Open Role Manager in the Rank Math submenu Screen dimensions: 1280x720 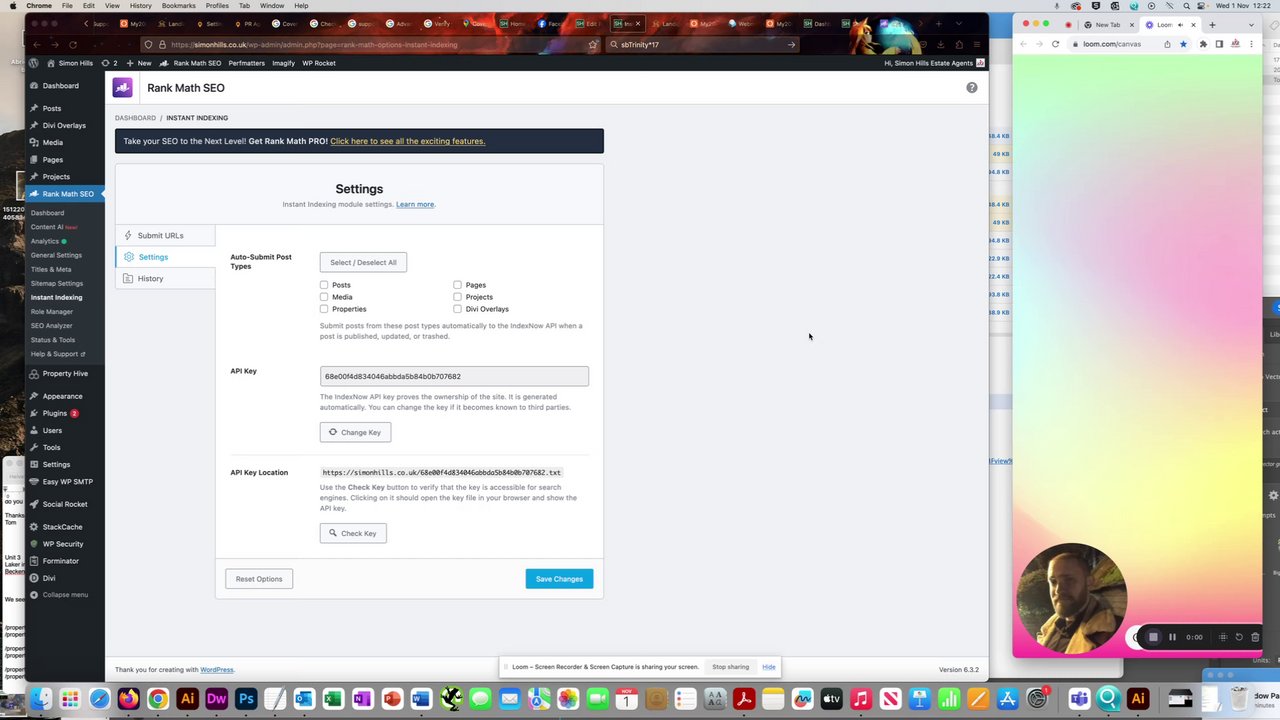52,311
